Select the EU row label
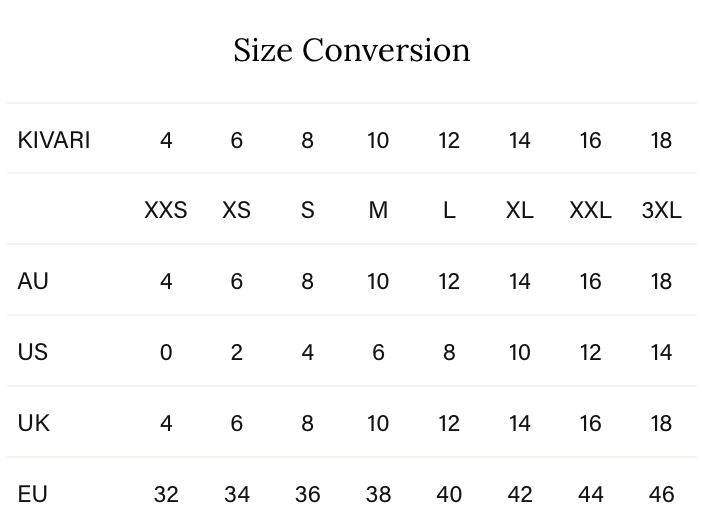The image size is (702, 524). [x=33, y=494]
